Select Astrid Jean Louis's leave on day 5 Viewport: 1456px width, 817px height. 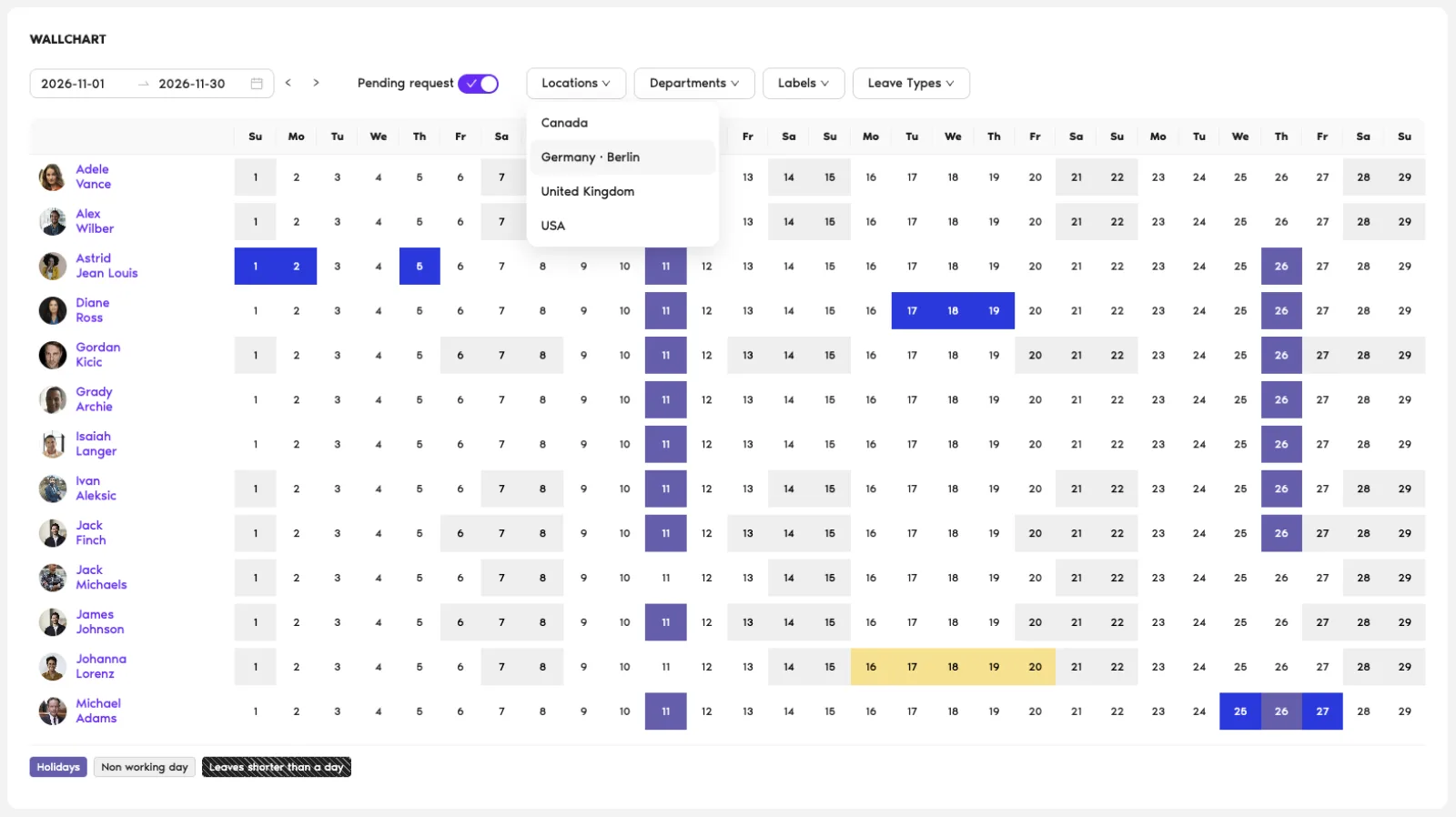tap(420, 267)
